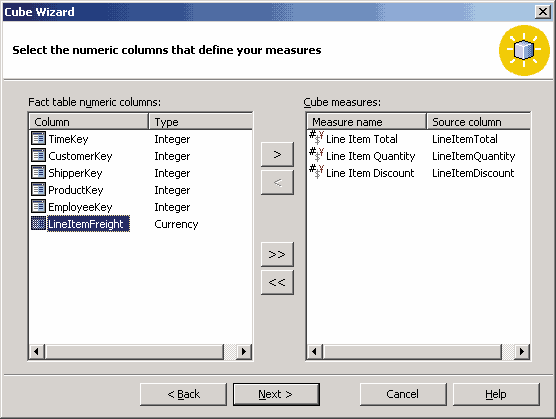Remove all measures with << button
Image resolution: width=556 pixels, height=419 pixels.
click(277, 283)
